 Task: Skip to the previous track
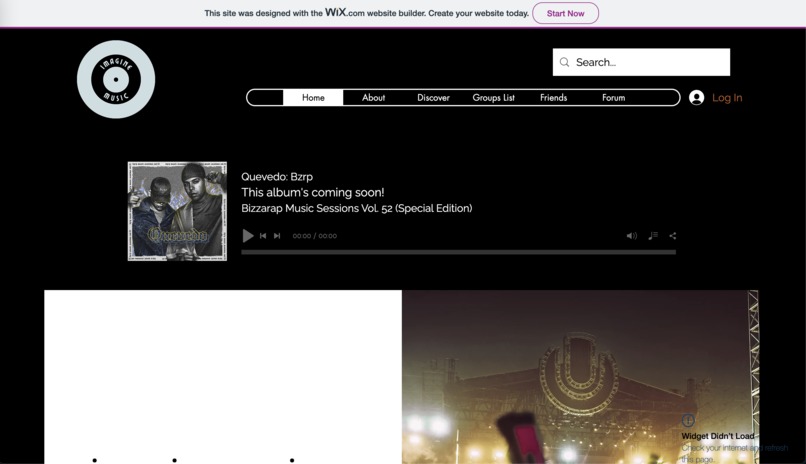[x=263, y=236]
